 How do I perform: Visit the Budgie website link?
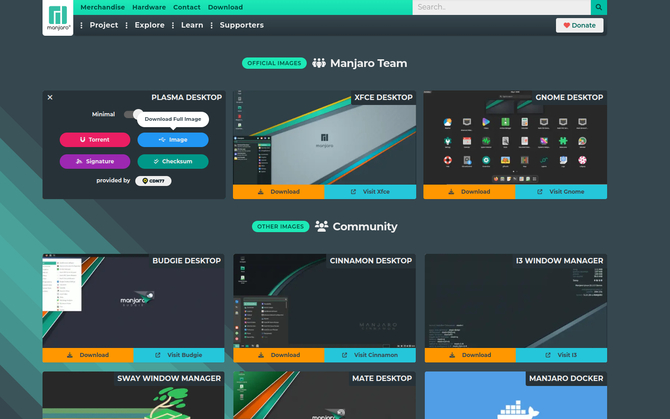(179, 355)
